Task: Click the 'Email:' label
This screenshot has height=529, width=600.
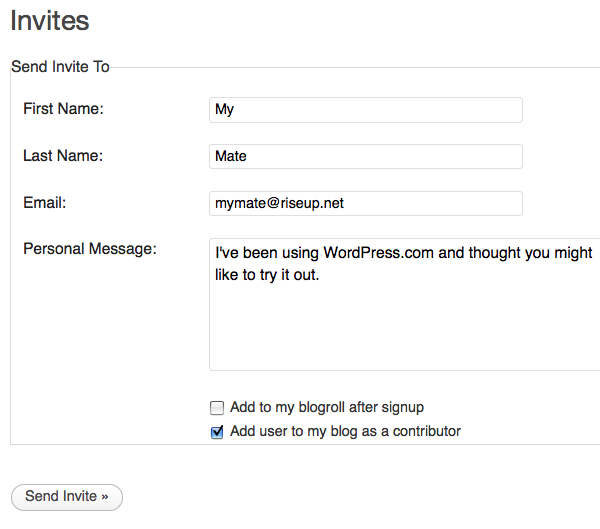Action: (45, 203)
